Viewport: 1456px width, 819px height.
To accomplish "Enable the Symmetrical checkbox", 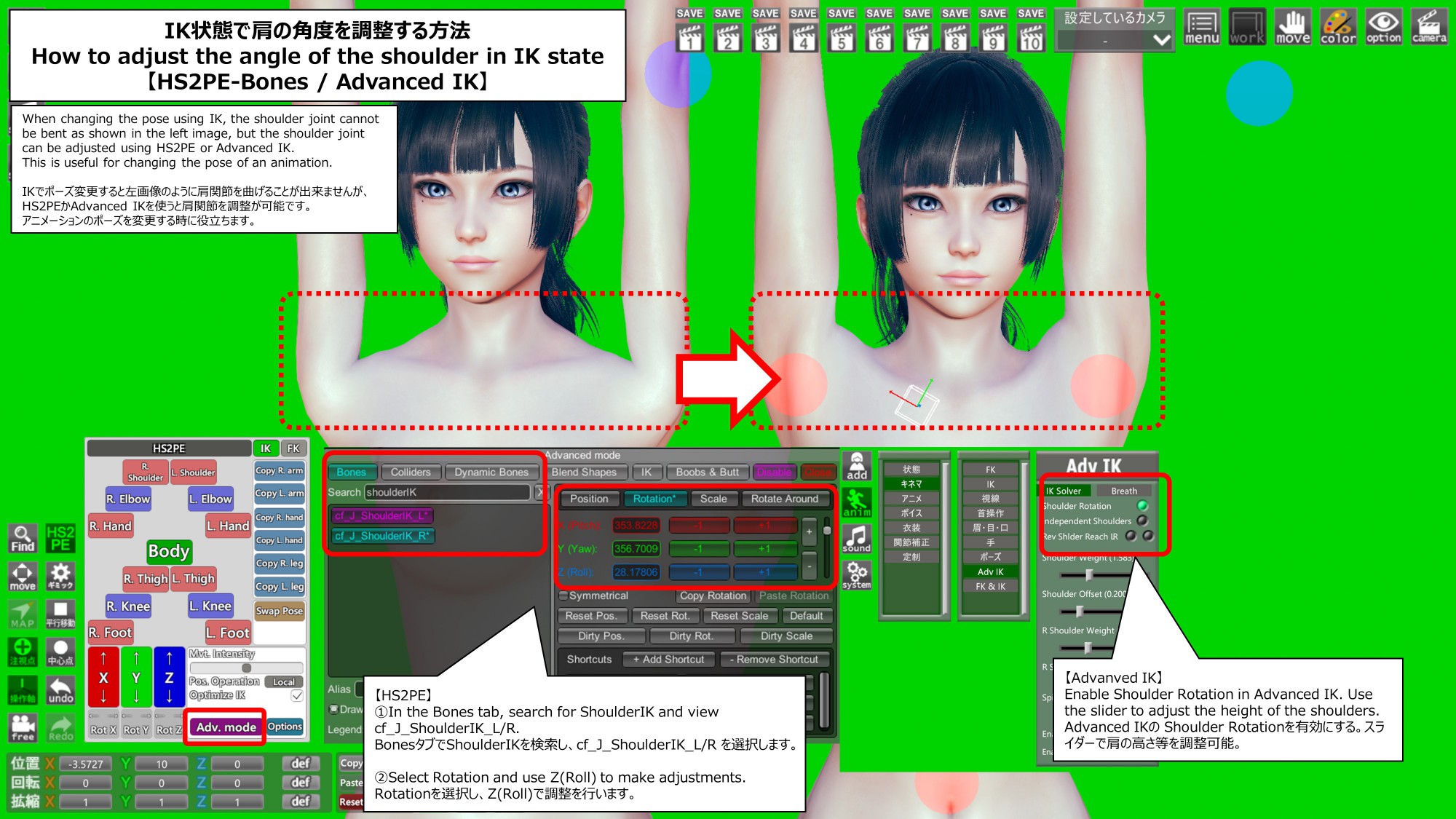I will pyautogui.click(x=563, y=596).
